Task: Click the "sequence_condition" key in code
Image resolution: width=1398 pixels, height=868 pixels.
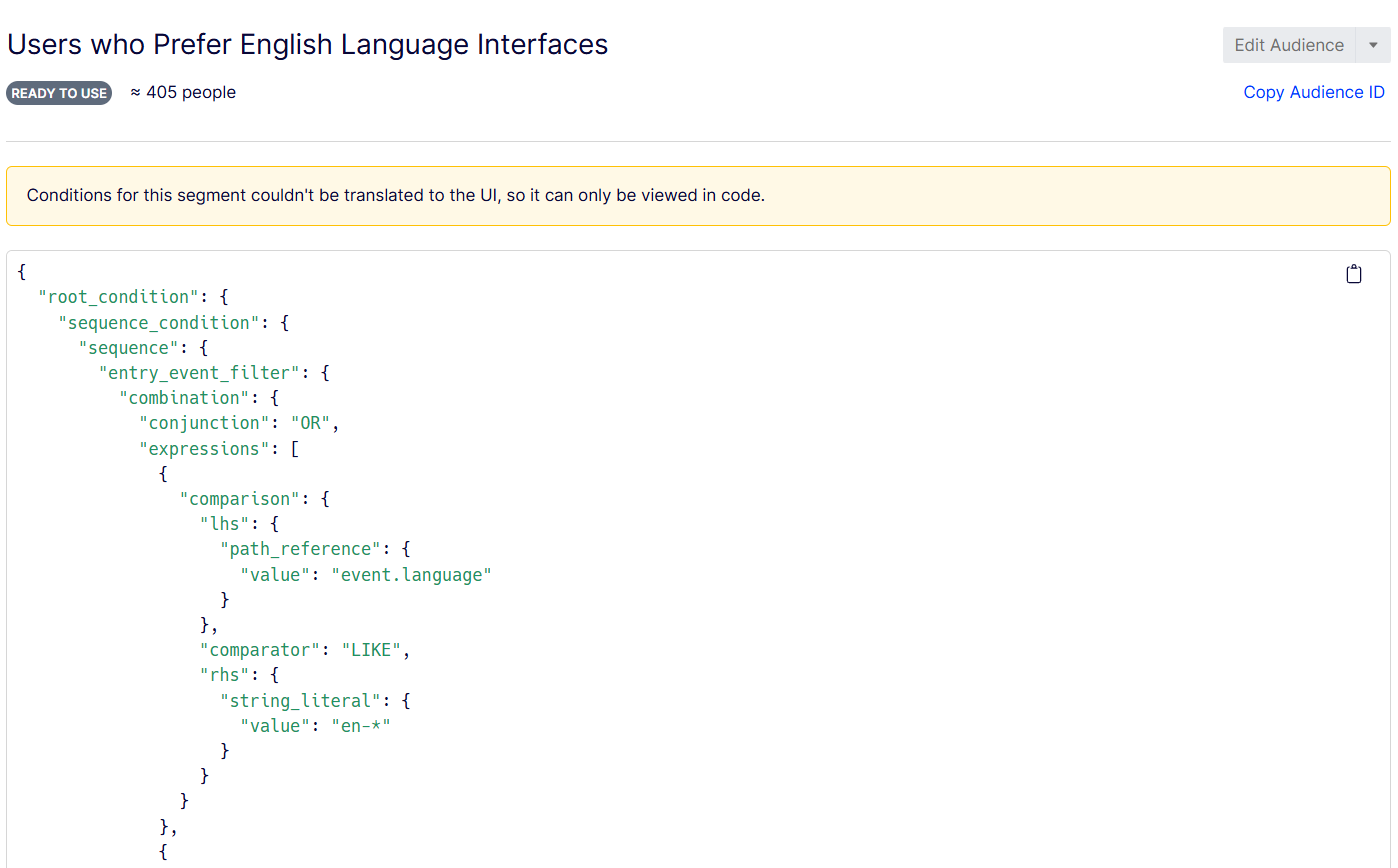Action: coord(159,322)
